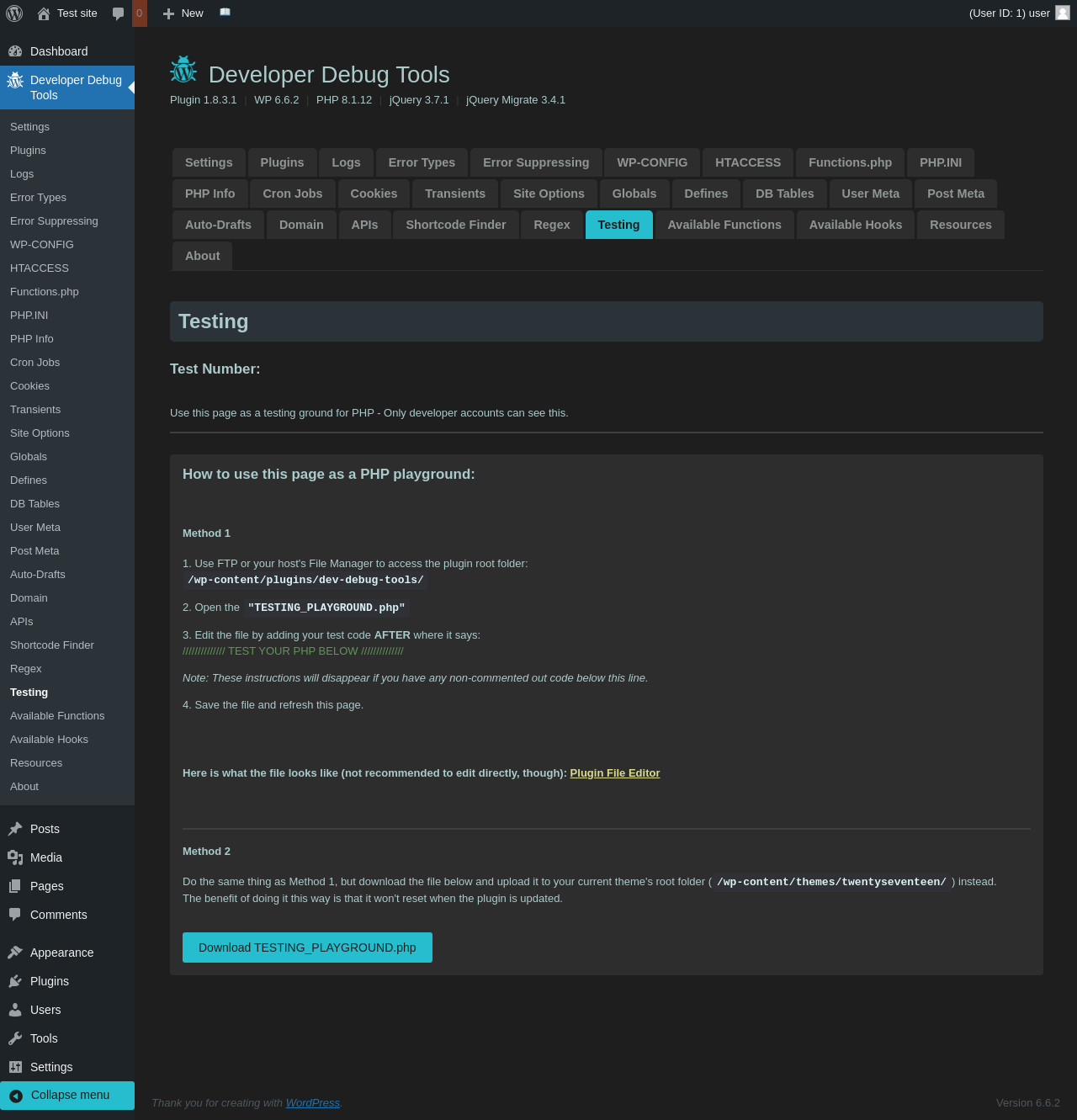
Task: Click the Tools wrench icon
Action: (15, 1038)
